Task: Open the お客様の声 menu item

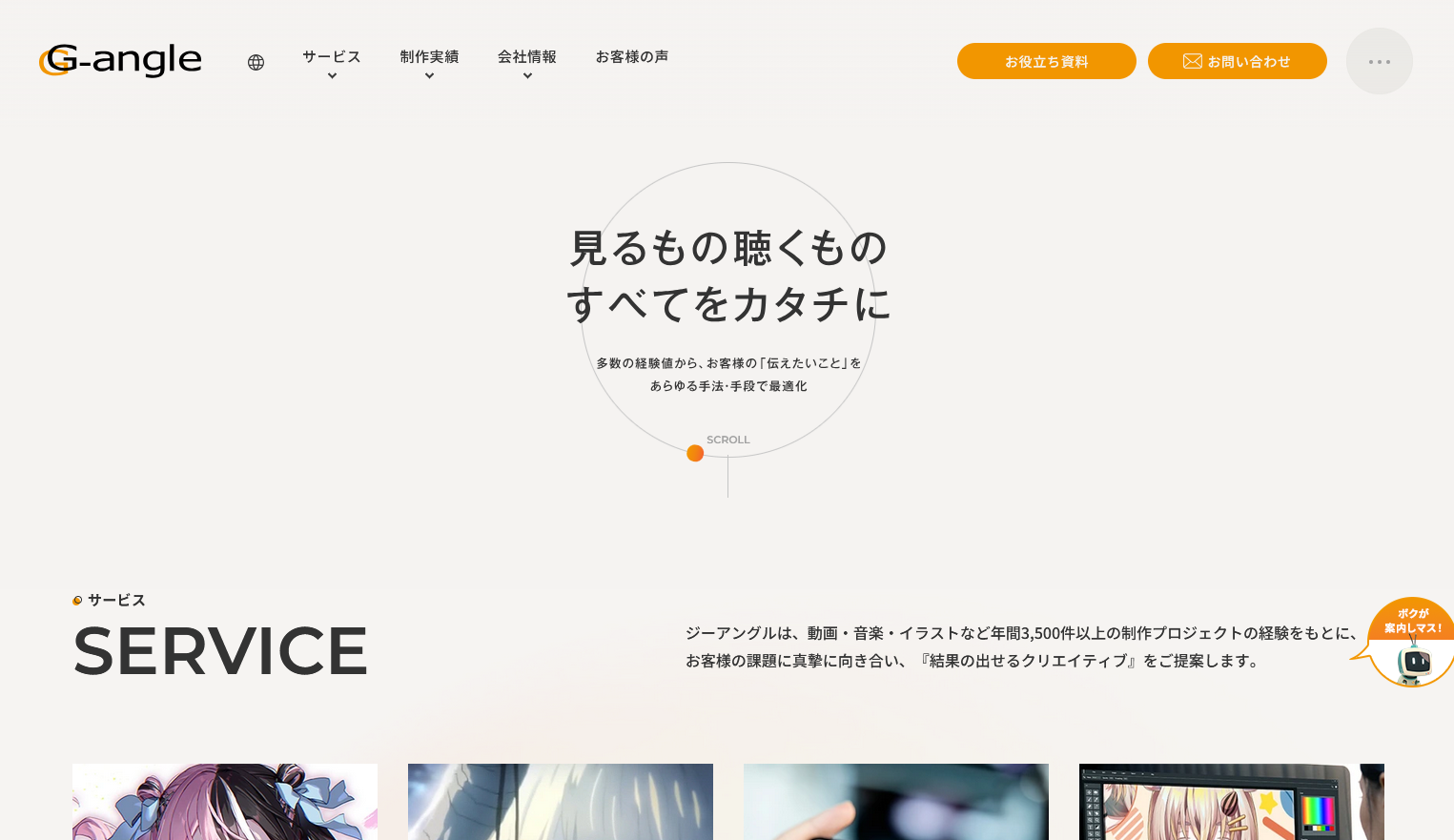Action: [x=631, y=57]
